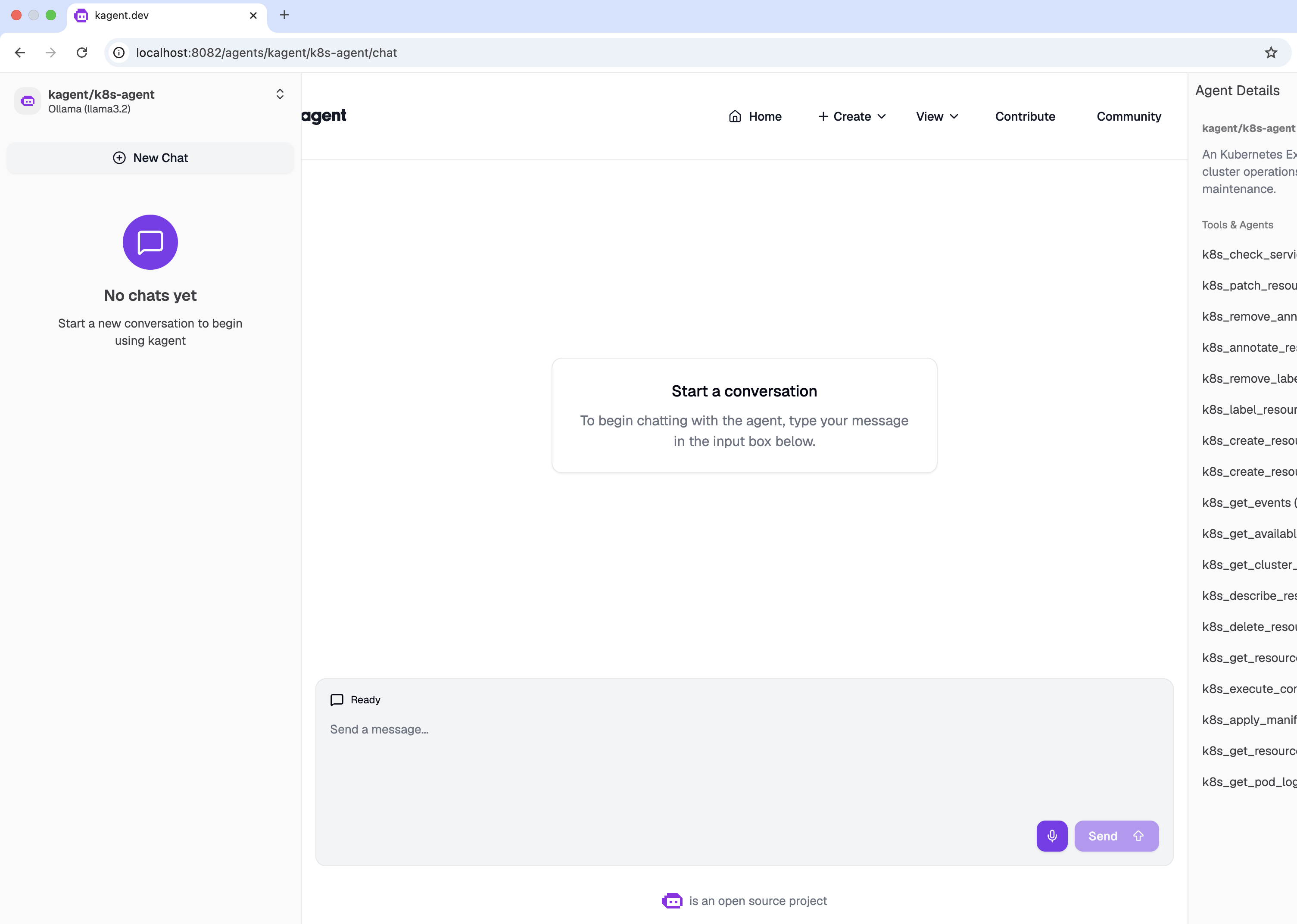This screenshot has height=924, width=1297.
Task: Reload the page
Action: coord(82,52)
